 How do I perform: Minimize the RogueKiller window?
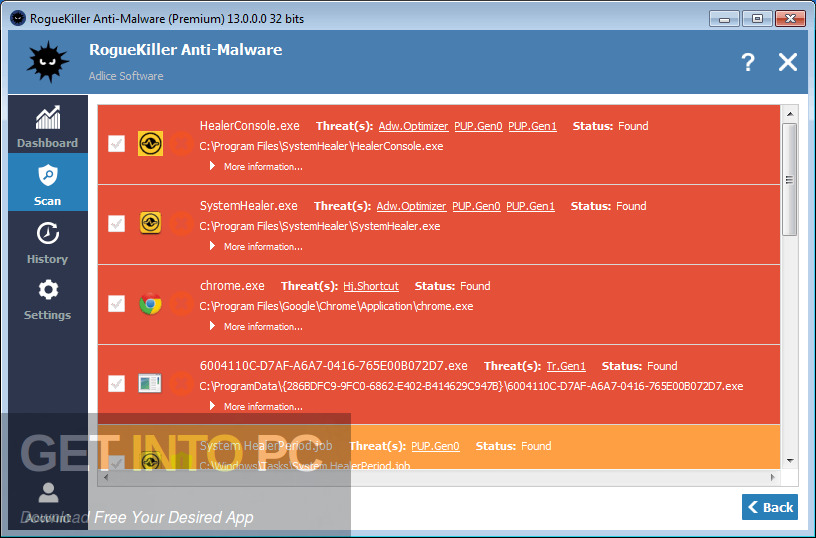[724, 19]
